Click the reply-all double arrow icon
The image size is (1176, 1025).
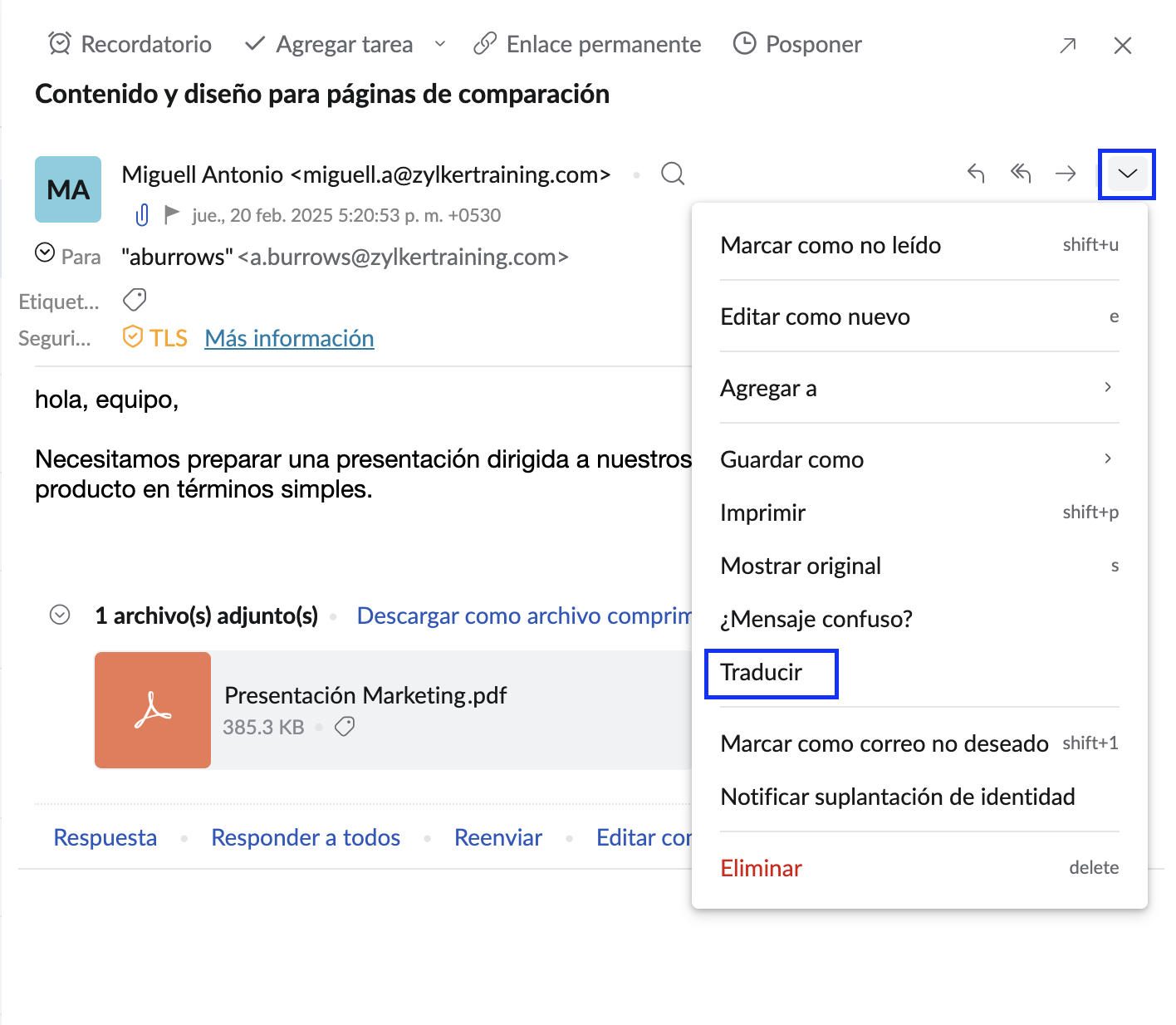[x=1021, y=174]
